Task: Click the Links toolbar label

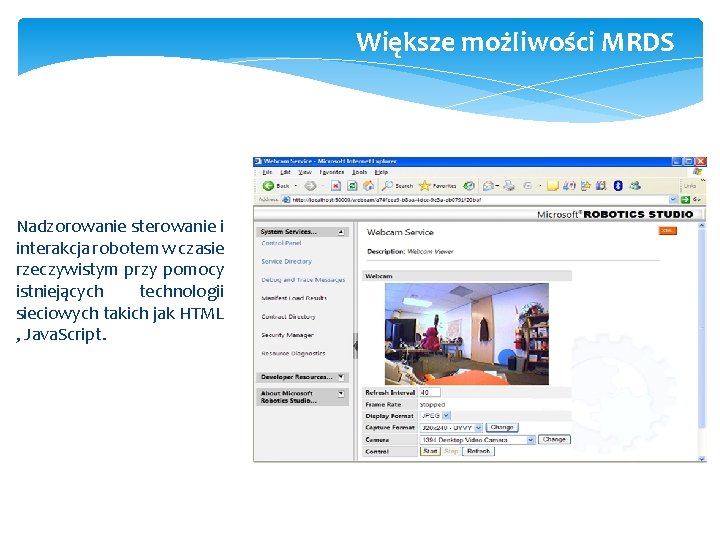Action: 690,186
